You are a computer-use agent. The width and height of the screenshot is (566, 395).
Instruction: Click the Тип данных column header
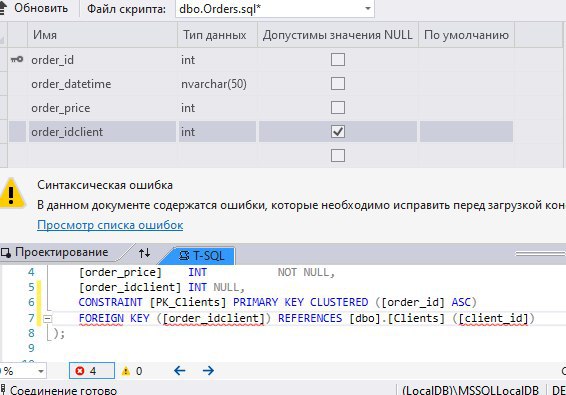pos(217,35)
